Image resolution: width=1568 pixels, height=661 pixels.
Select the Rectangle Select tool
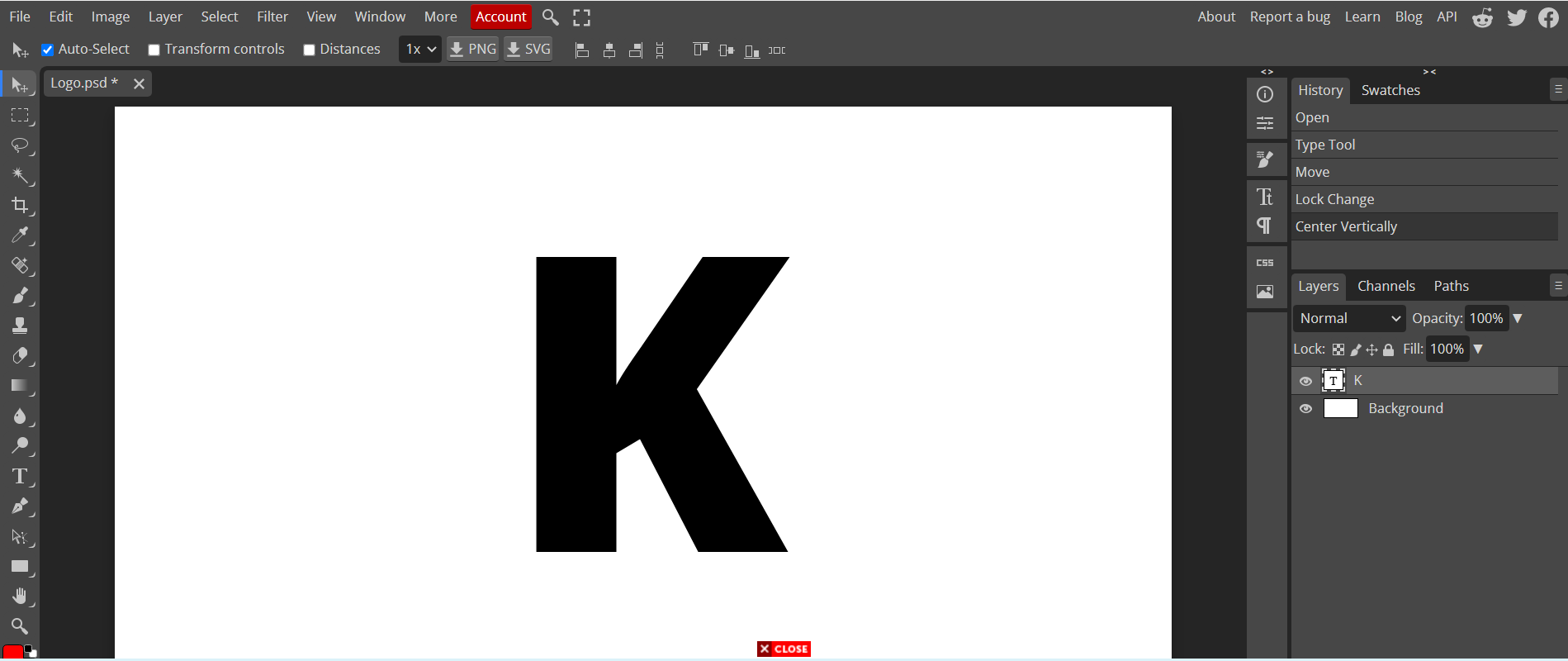[x=20, y=116]
